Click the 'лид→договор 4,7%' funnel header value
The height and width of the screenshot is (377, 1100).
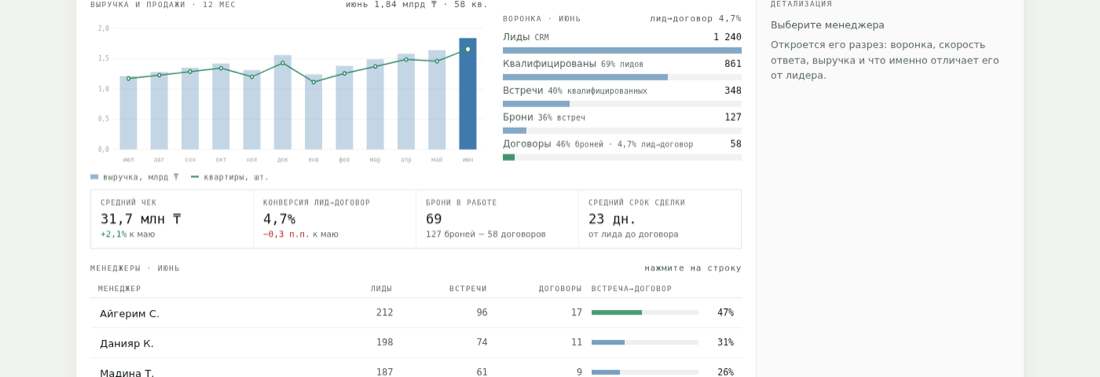(695, 18)
